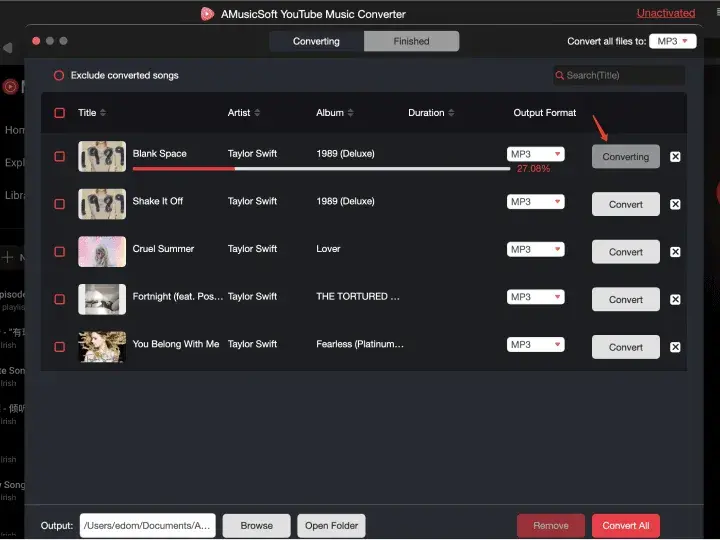
Task: Click the Blank Space album thumbnail
Action: [102, 157]
